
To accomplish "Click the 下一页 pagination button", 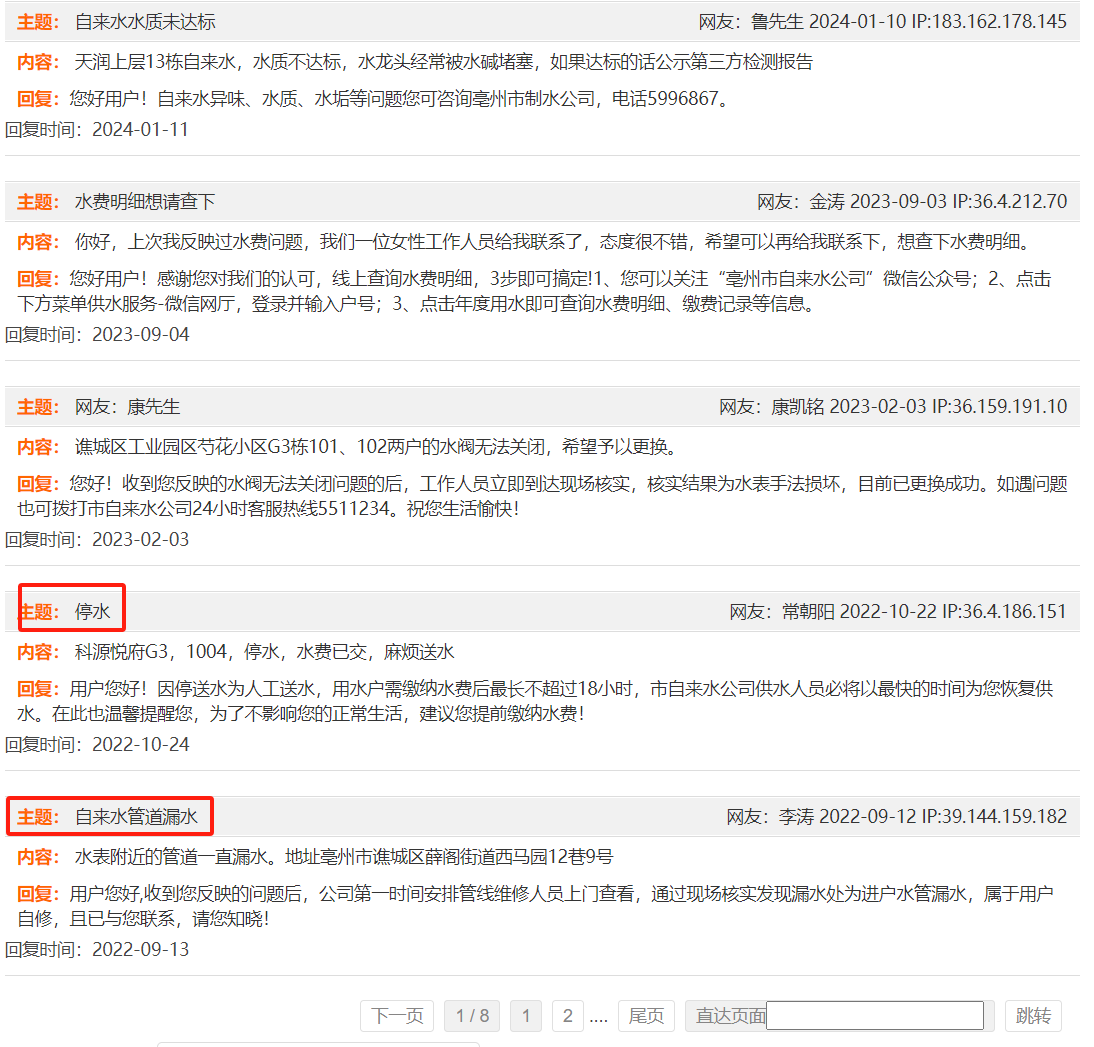I will [x=397, y=1016].
